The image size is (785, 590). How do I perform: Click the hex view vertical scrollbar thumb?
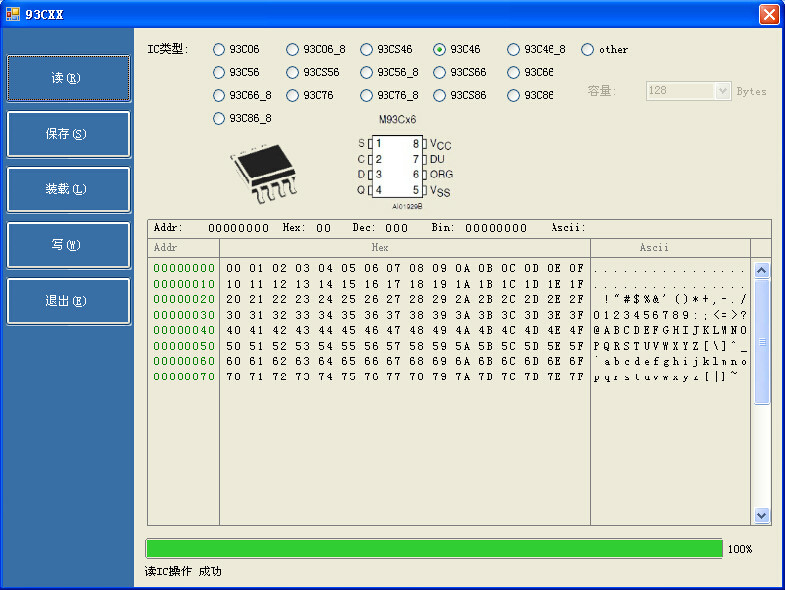(762, 342)
